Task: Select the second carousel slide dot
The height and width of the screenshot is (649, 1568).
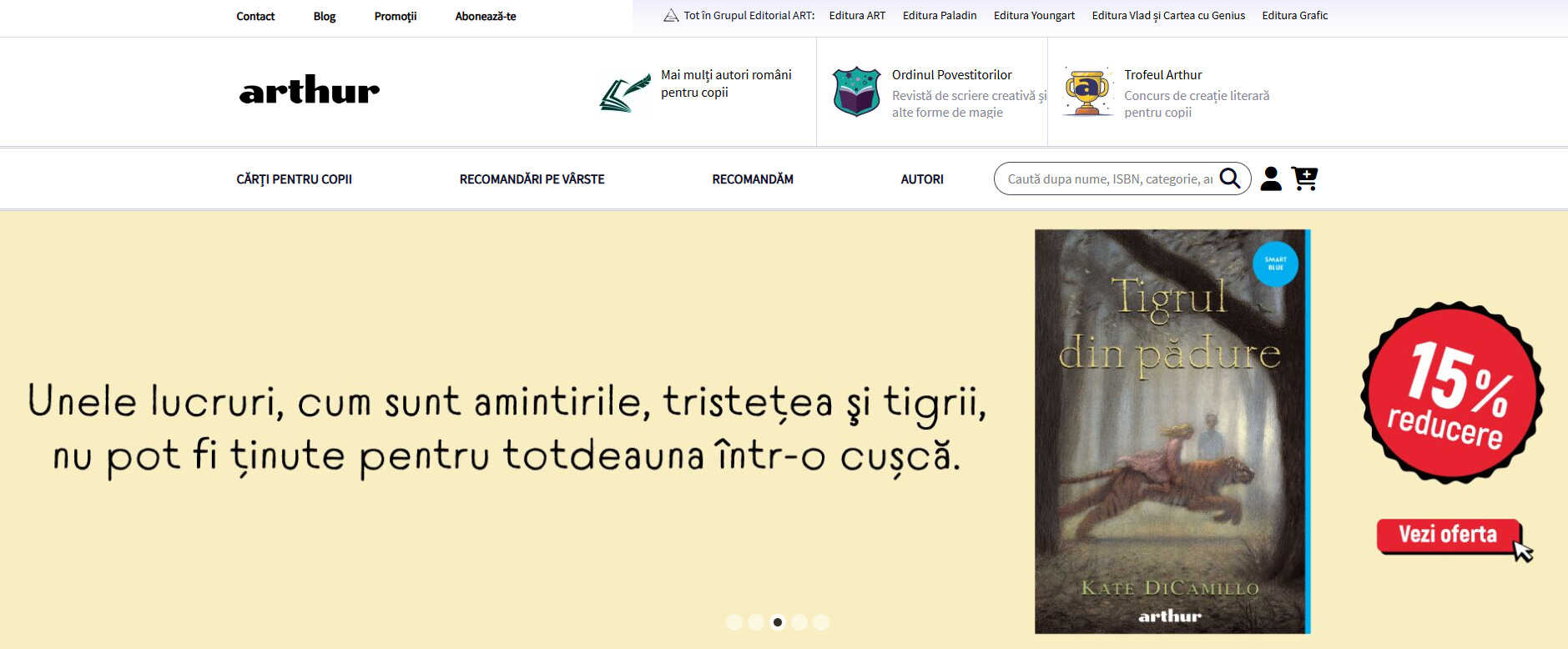Action: point(756,622)
